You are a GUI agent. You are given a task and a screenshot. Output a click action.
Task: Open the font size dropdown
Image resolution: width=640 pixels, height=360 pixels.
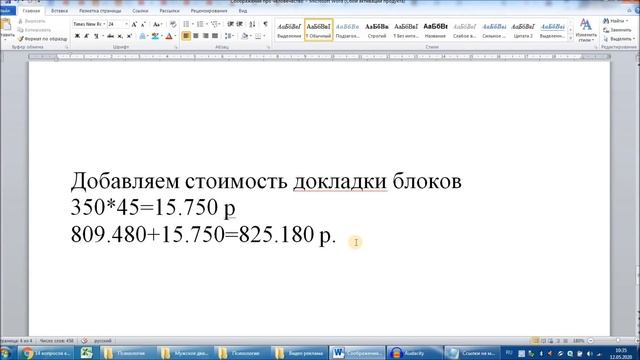tap(126, 24)
